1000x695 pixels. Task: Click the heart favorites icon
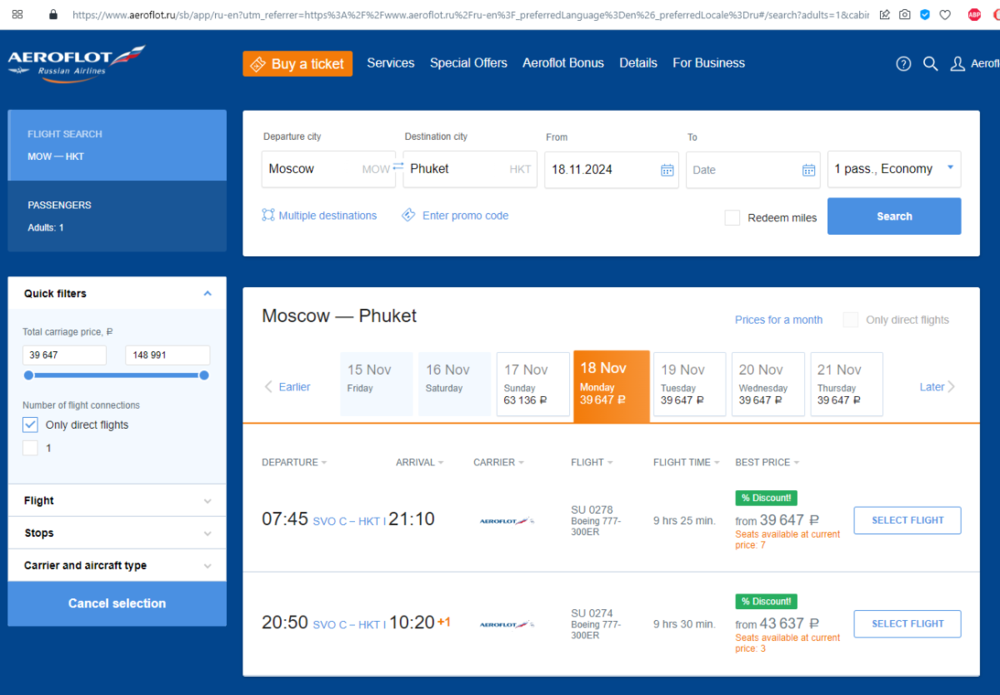[x=945, y=14]
